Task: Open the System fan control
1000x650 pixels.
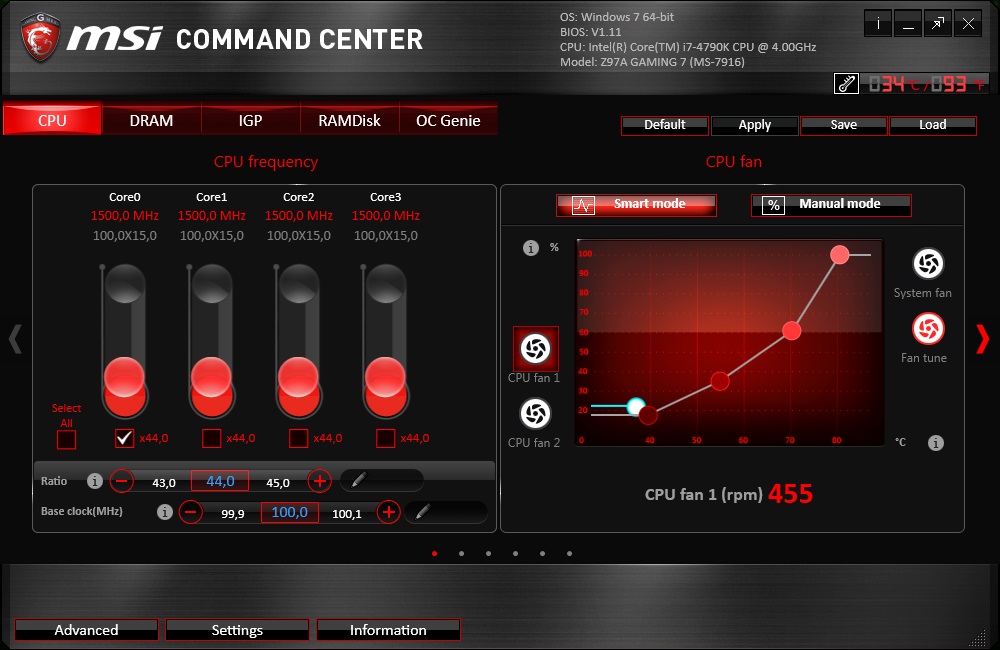Action: [928, 263]
